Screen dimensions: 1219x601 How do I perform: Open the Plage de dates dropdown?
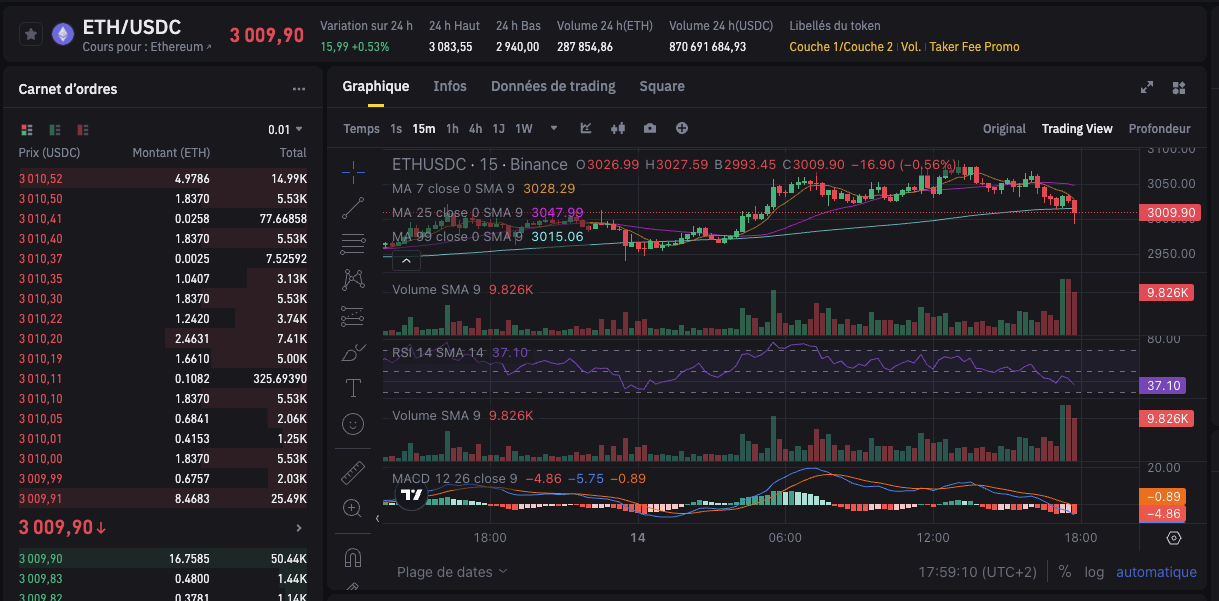tap(452, 572)
